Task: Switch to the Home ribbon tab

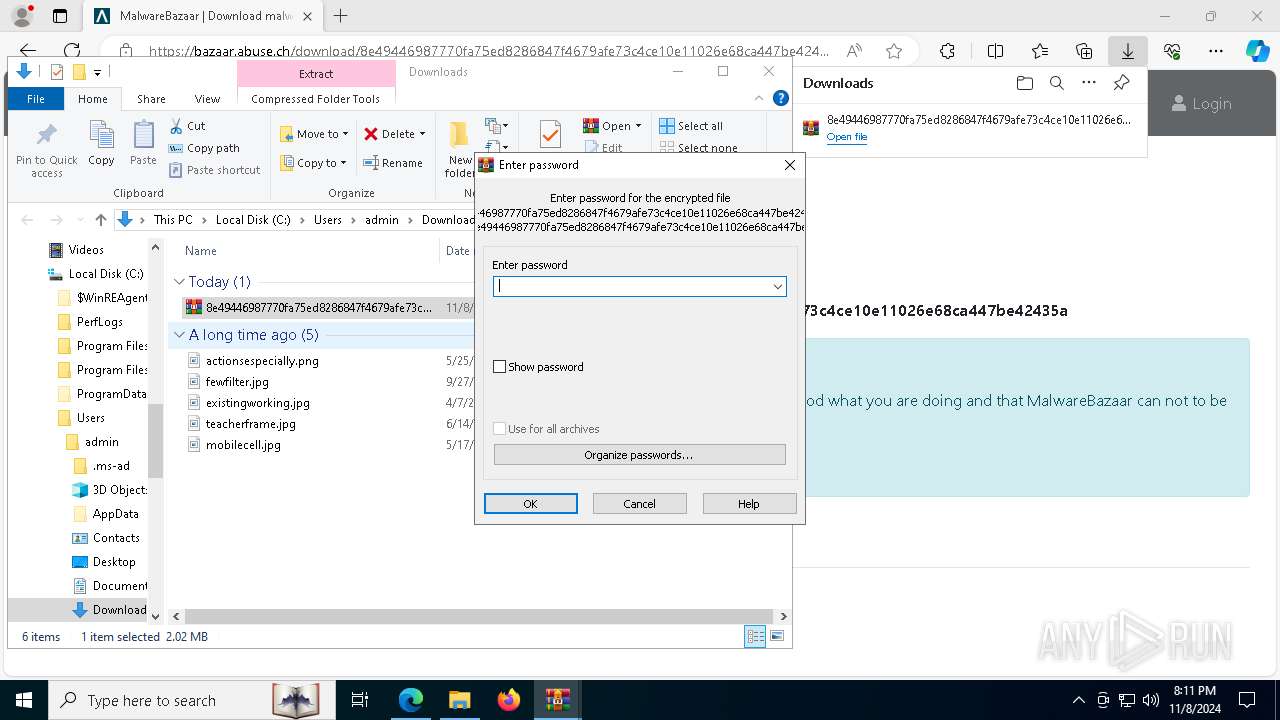Action: click(93, 99)
